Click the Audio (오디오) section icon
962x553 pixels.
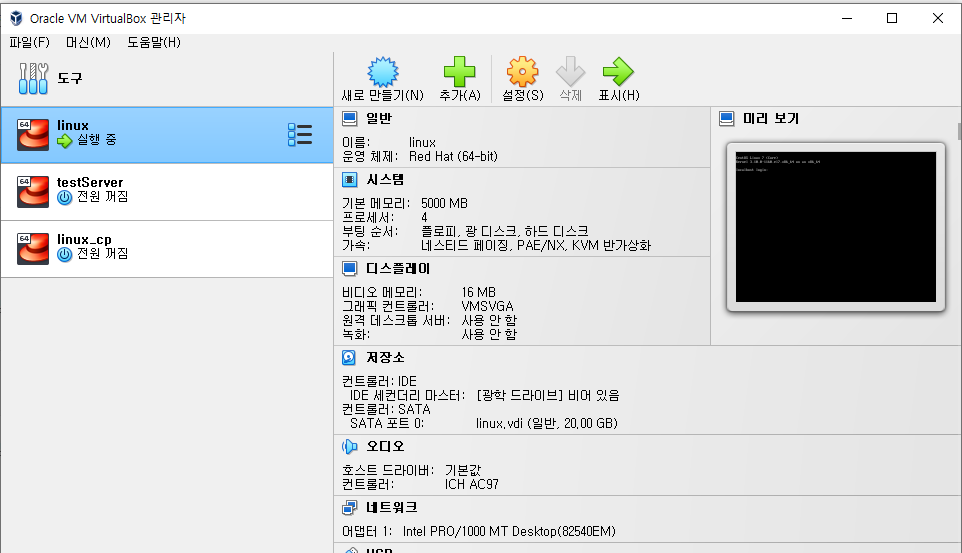349,446
